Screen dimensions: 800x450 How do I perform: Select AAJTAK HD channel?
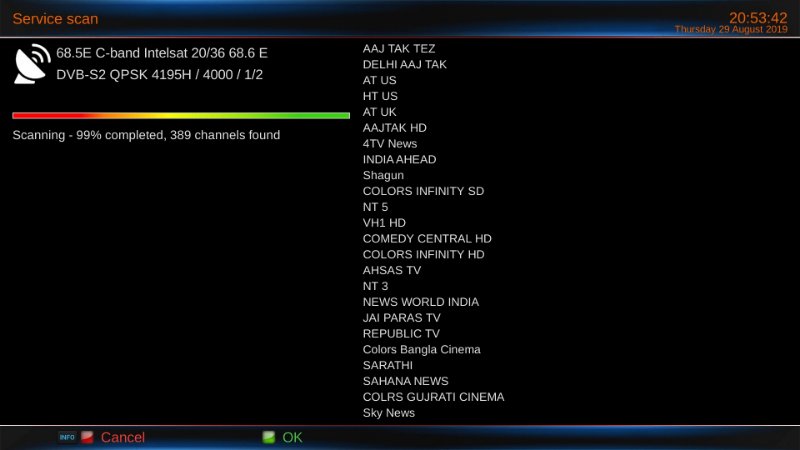click(395, 128)
